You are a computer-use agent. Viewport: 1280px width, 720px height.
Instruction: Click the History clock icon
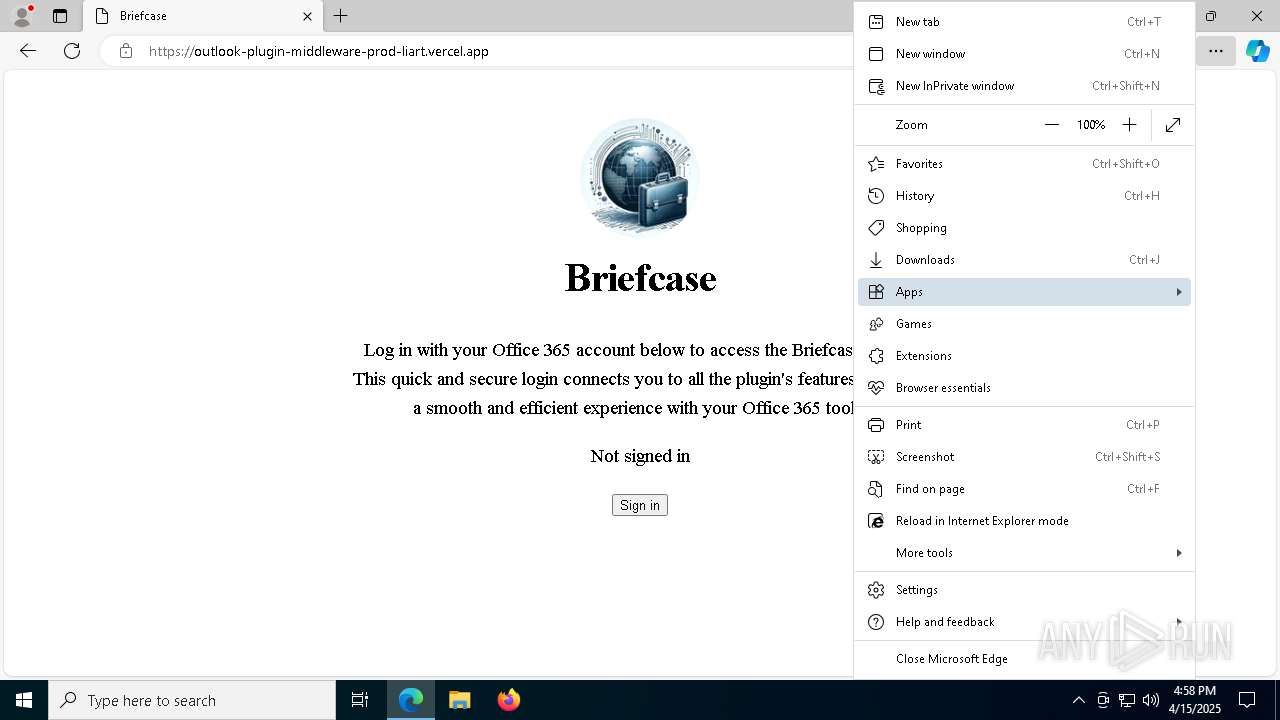click(876, 196)
